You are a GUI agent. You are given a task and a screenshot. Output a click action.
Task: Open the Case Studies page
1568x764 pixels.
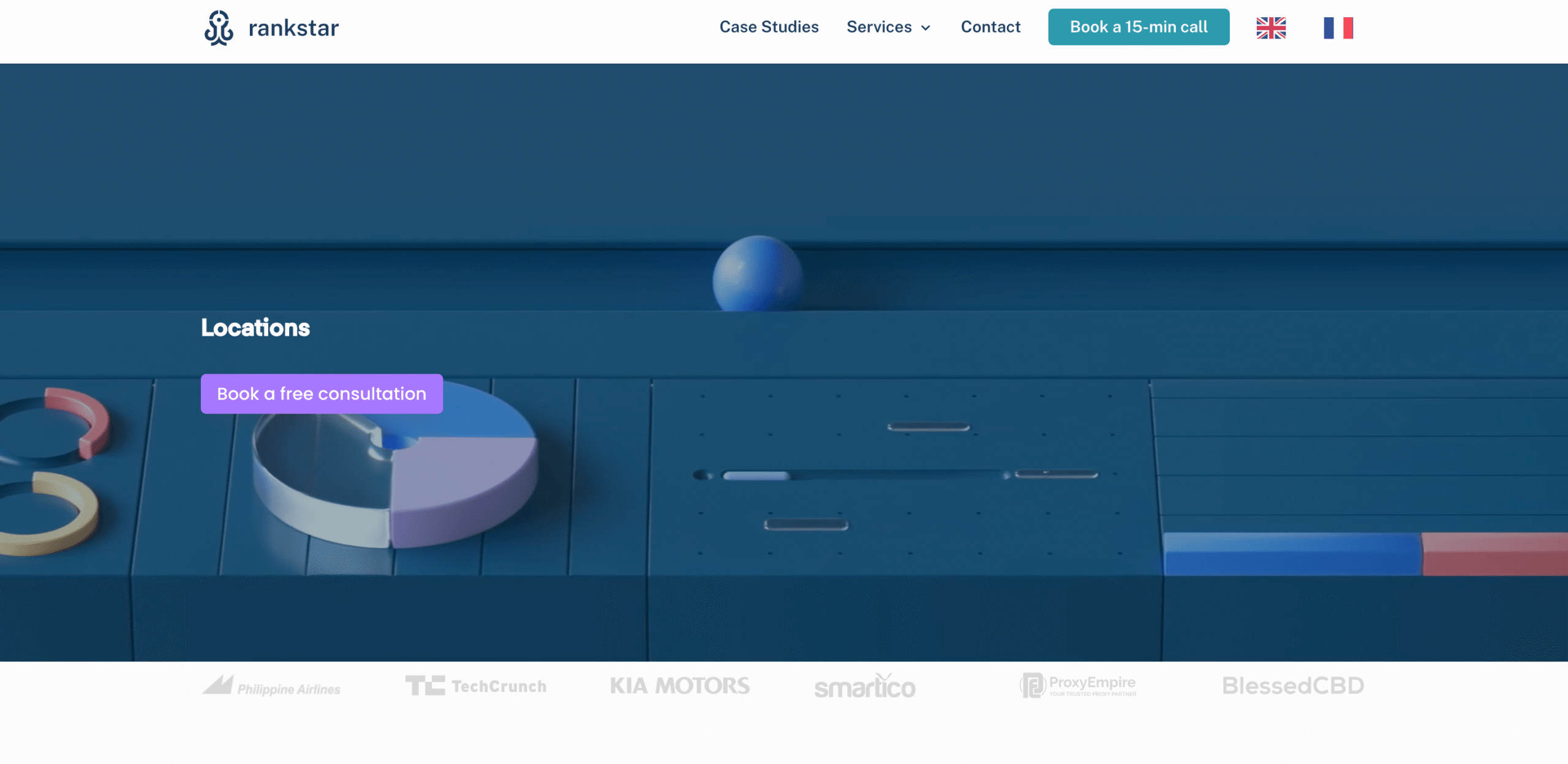click(769, 27)
